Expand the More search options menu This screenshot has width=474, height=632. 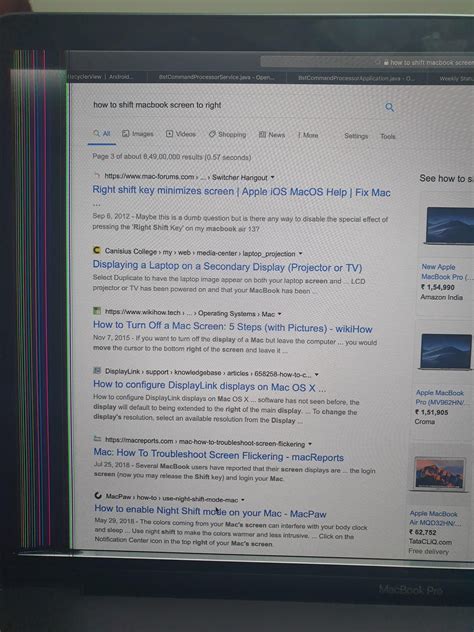[308, 135]
